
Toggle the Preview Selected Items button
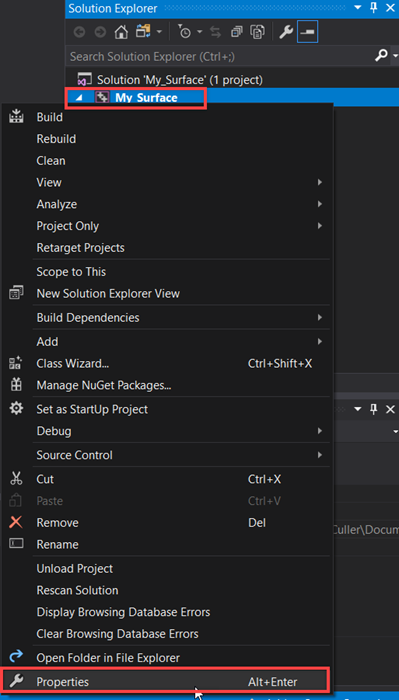click(x=308, y=32)
